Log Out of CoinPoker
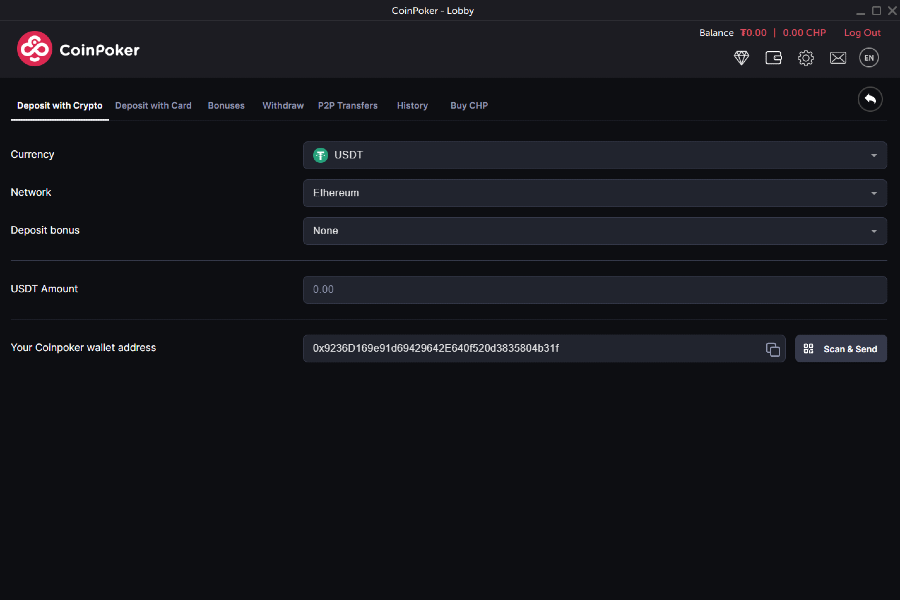 pyautogui.click(x=861, y=32)
